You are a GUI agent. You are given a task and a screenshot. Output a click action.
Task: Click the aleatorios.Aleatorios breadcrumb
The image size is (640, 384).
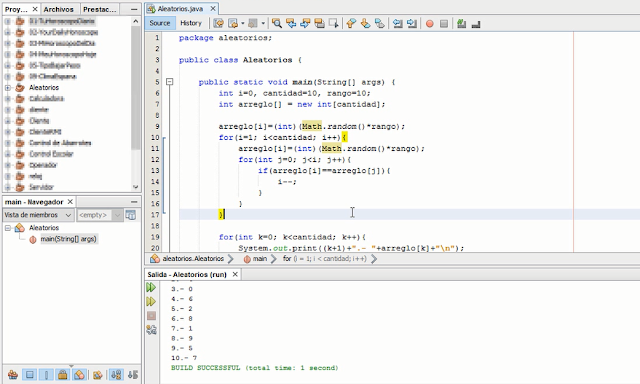click(x=193, y=258)
